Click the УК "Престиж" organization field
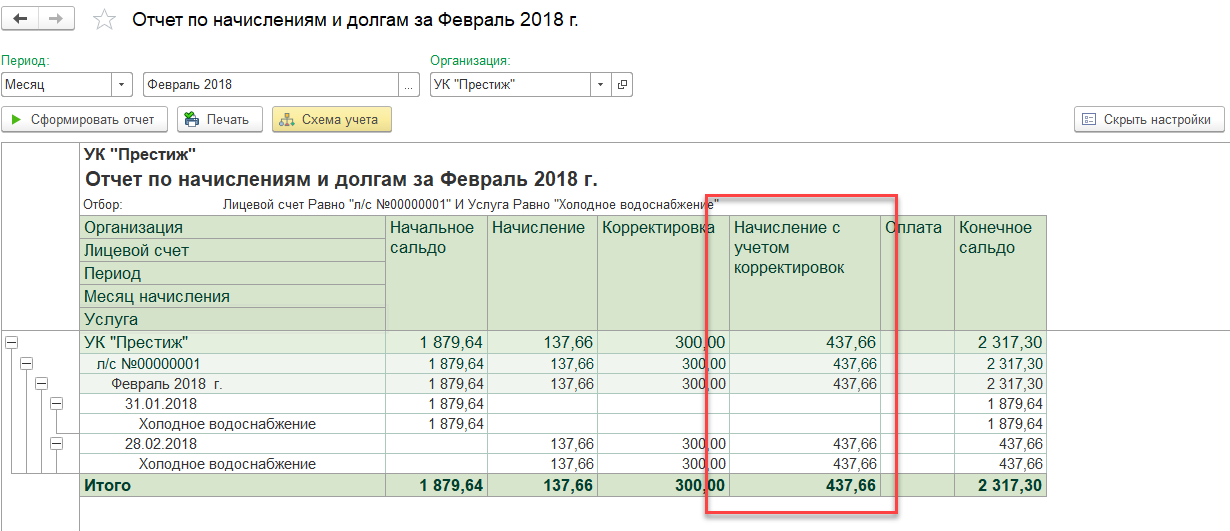 click(510, 85)
